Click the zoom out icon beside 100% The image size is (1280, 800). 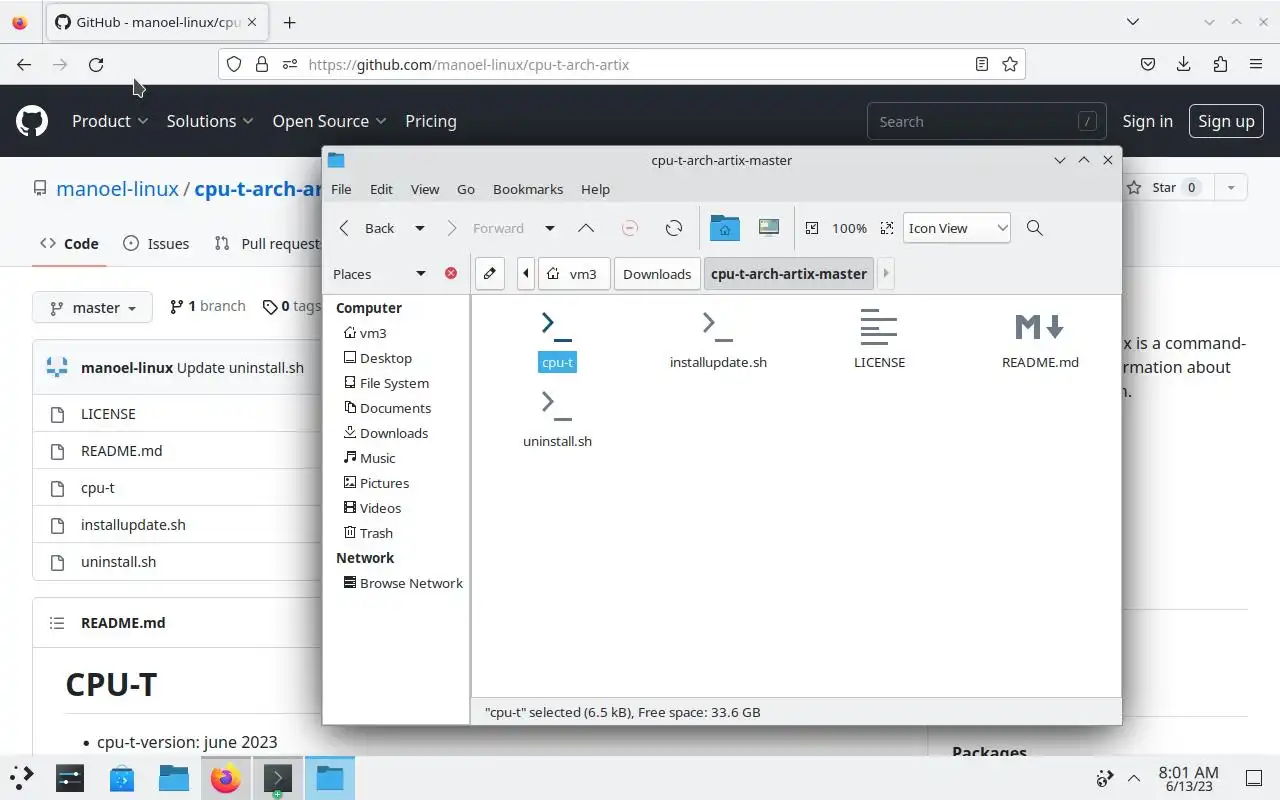(812, 228)
